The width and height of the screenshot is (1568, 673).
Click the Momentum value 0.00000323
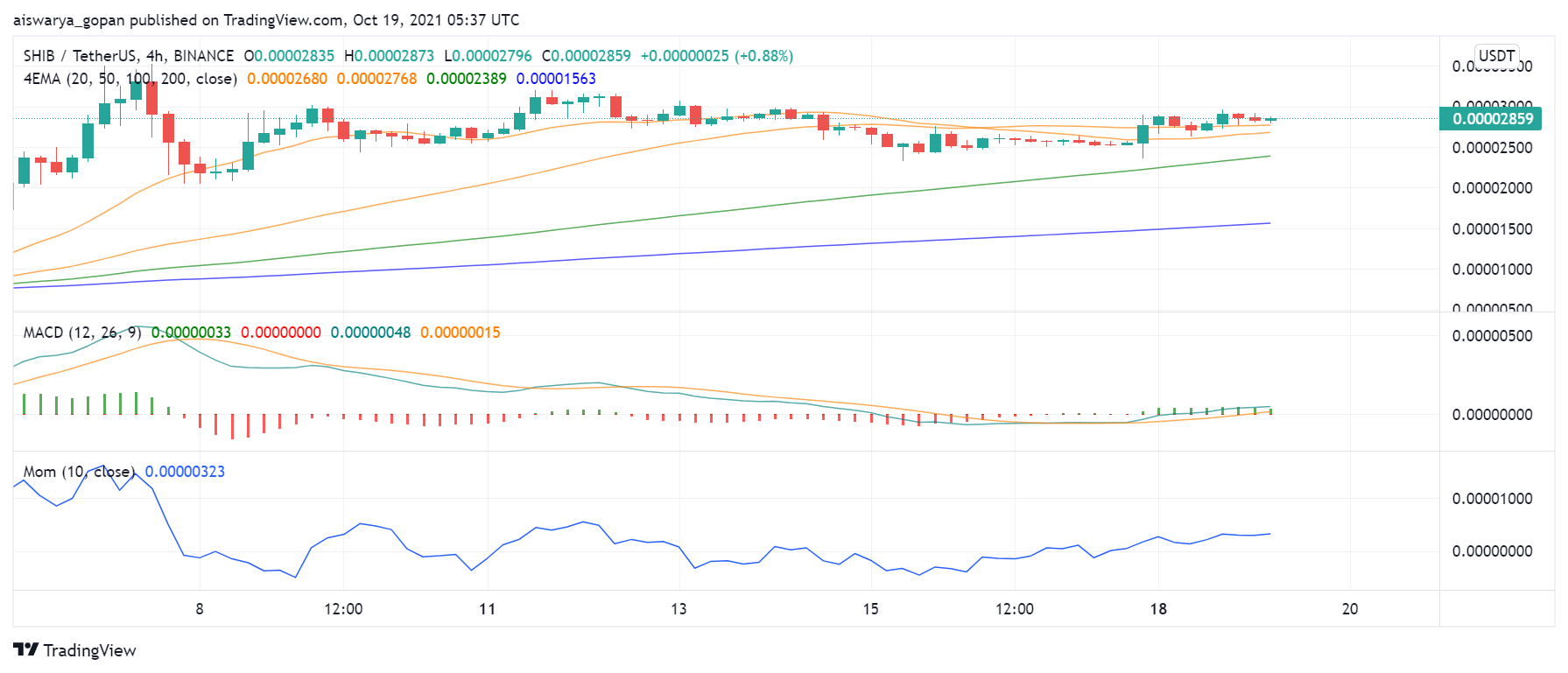[x=185, y=472]
